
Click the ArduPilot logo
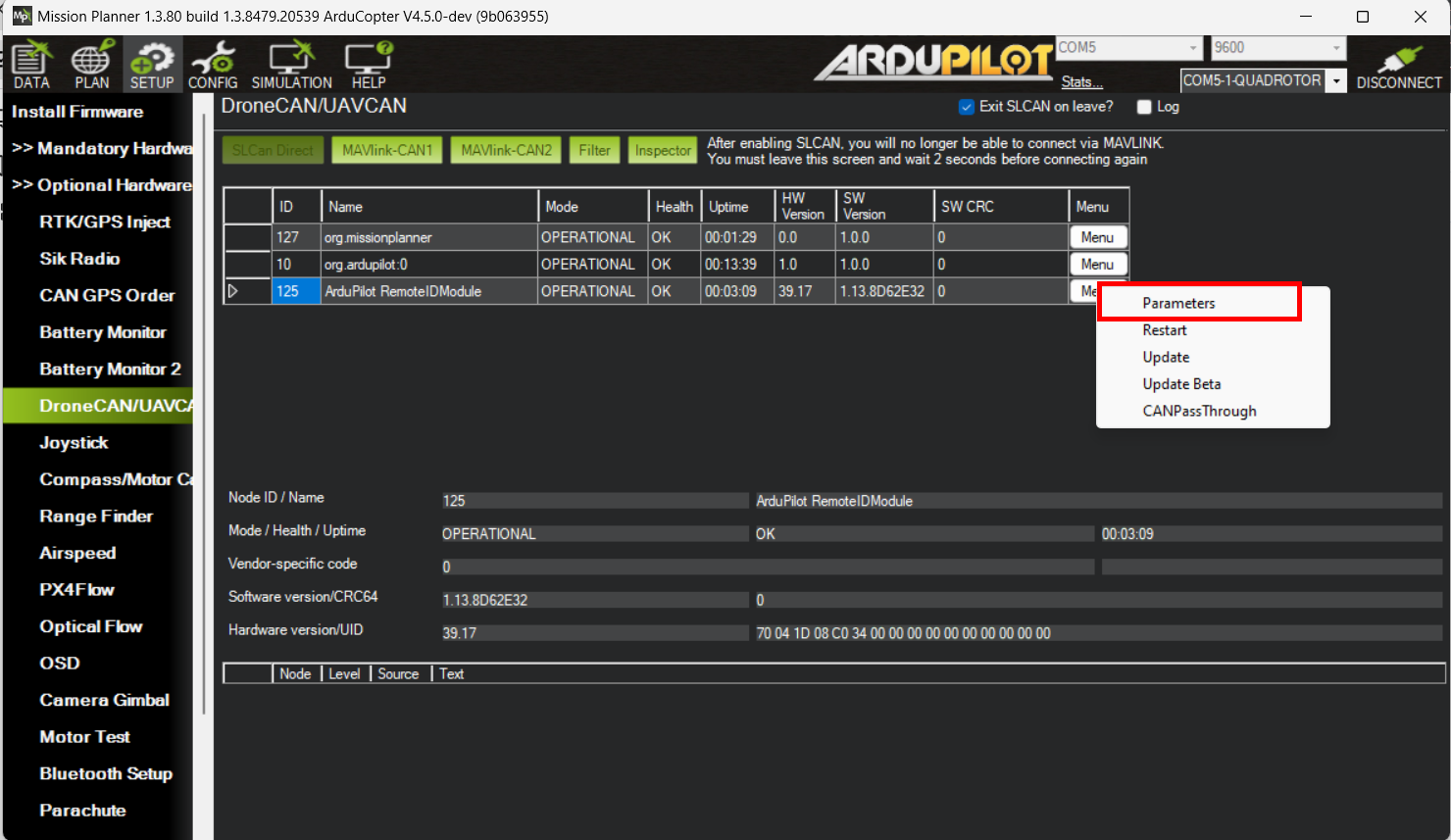(933, 62)
